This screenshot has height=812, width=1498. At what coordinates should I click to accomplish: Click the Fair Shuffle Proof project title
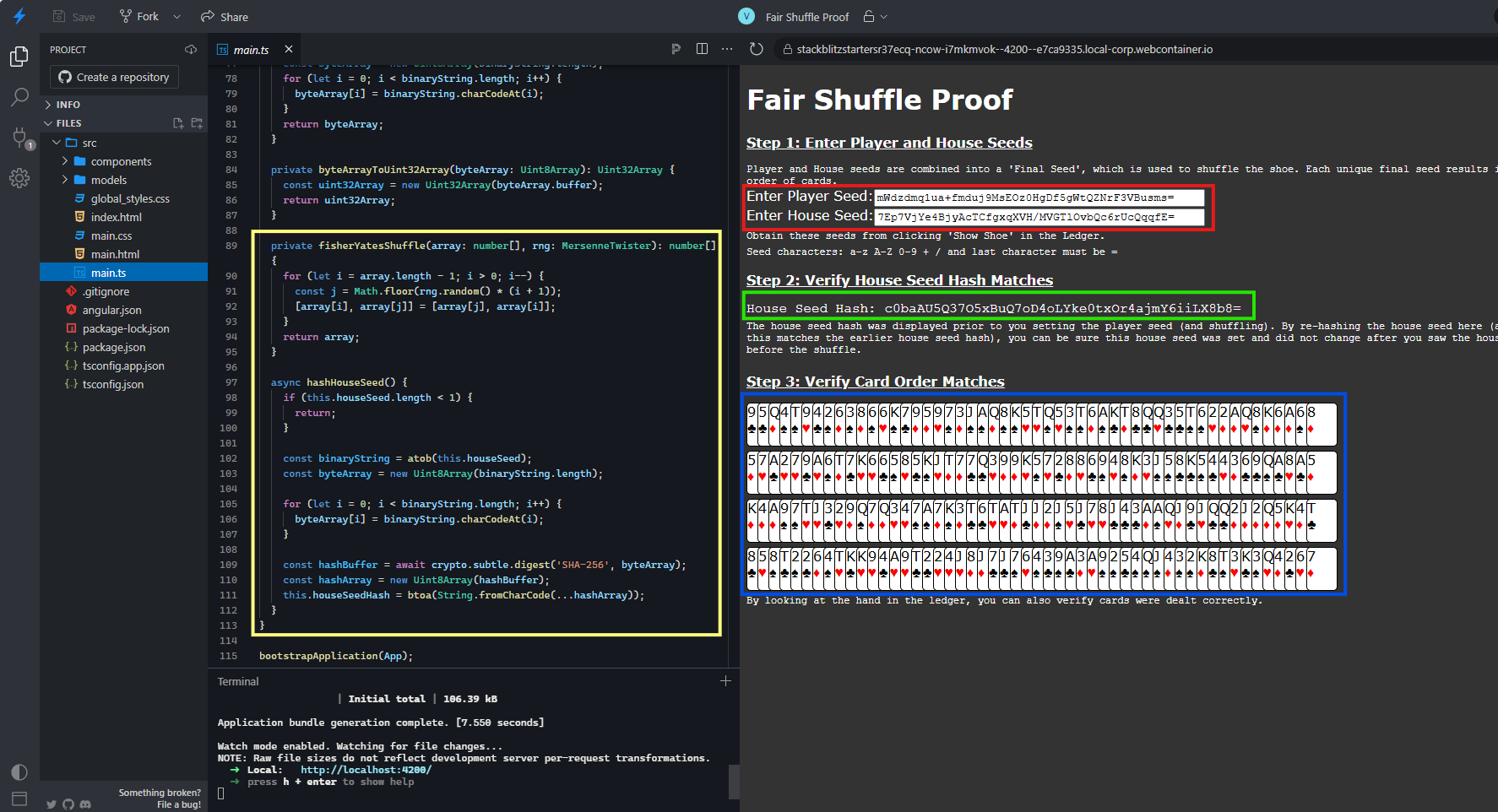807,17
